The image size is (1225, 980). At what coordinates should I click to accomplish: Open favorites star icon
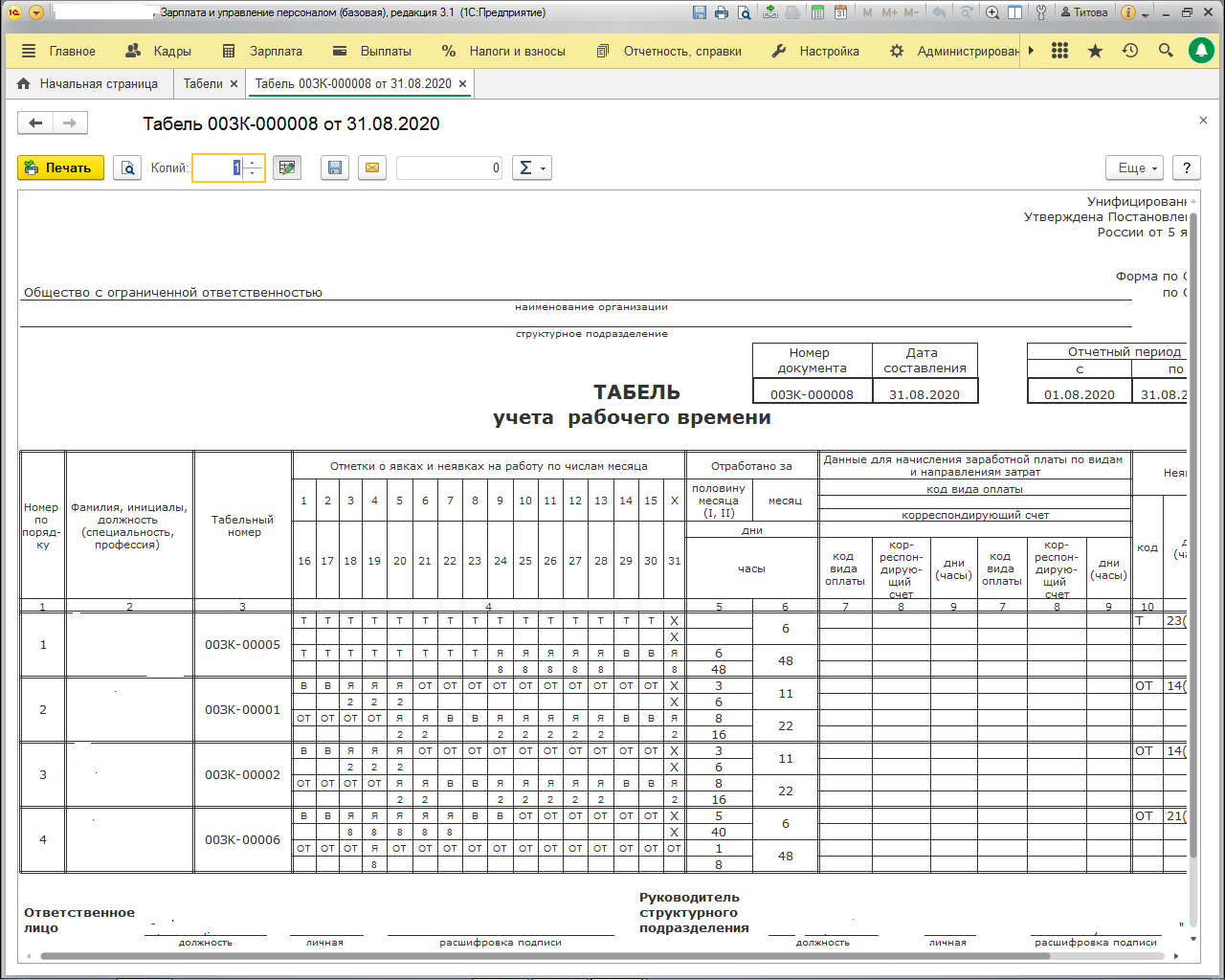tap(1095, 51)
